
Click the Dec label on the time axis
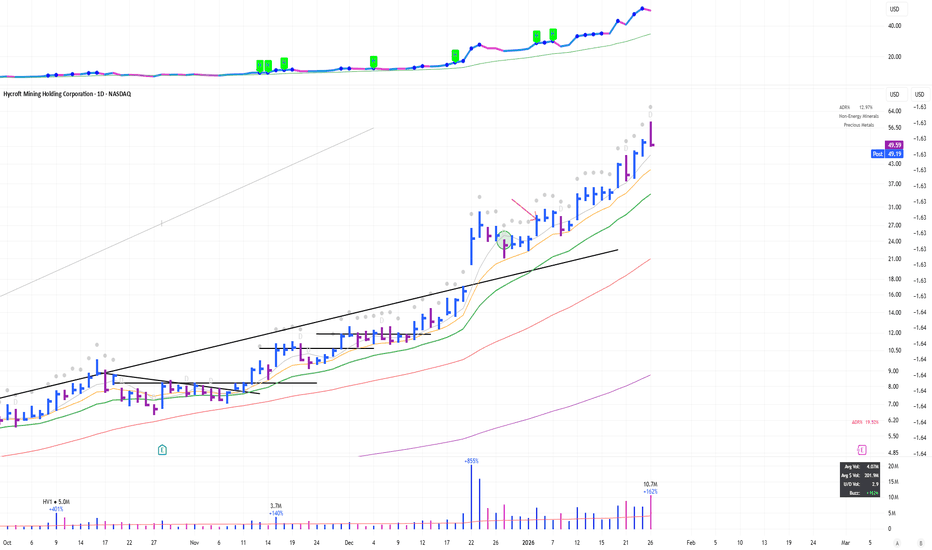(349, 543)
